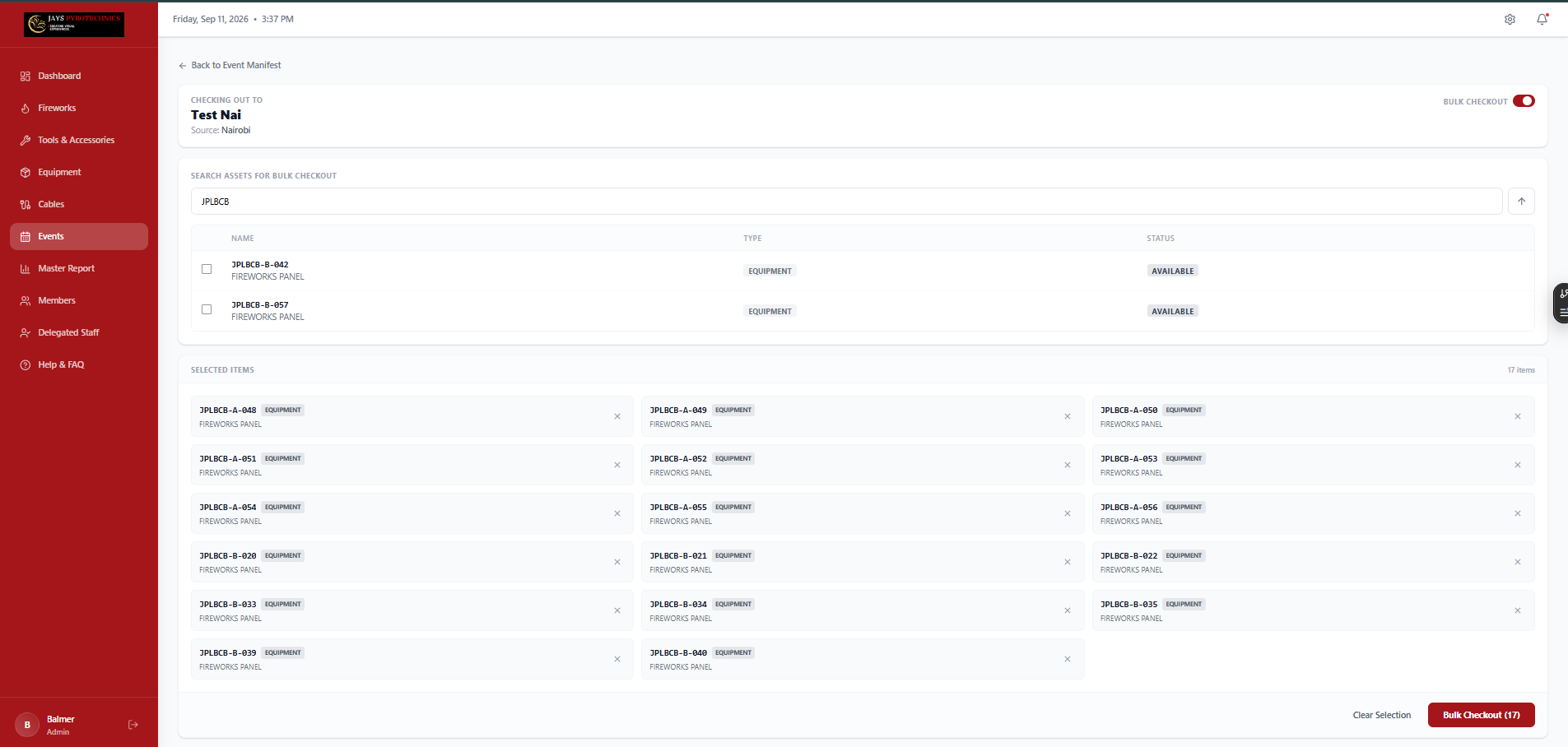Click the Members people icon
Viewport: 1568px width, 747px height.
tap(26, 301)
